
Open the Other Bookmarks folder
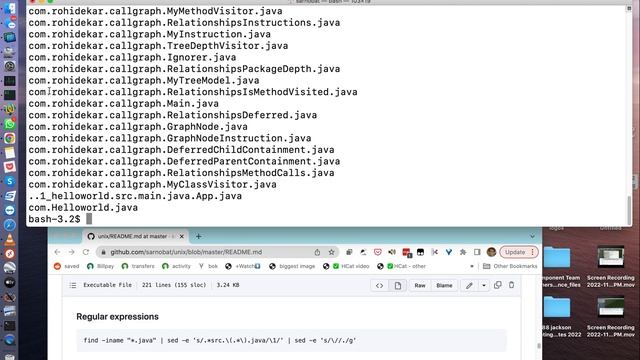pos(510,266)
